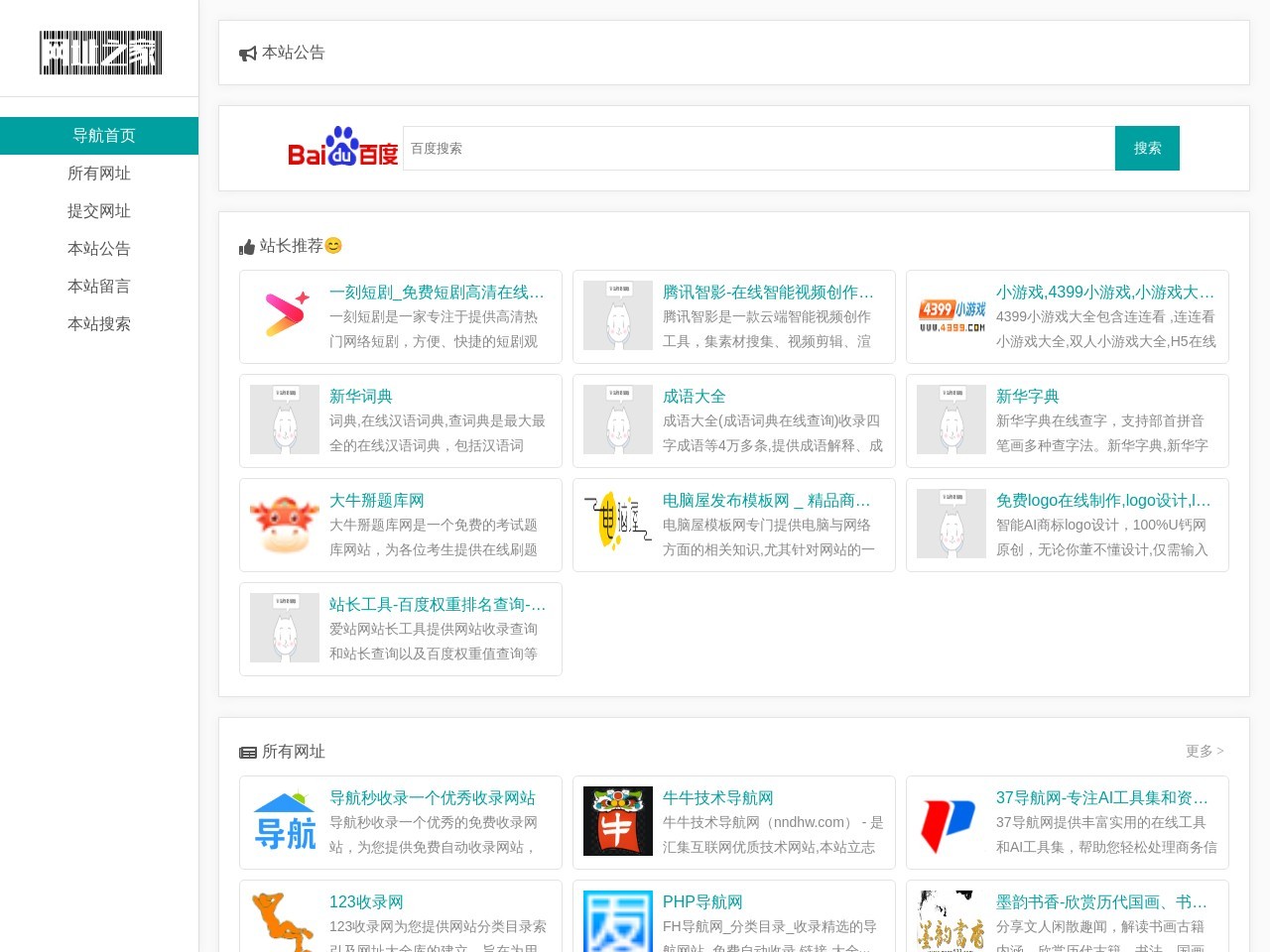The height and width of the screenshot is (952, 1270).
Task: Expand 更多 > in 所有网址 section
Action: (1205, 751)
